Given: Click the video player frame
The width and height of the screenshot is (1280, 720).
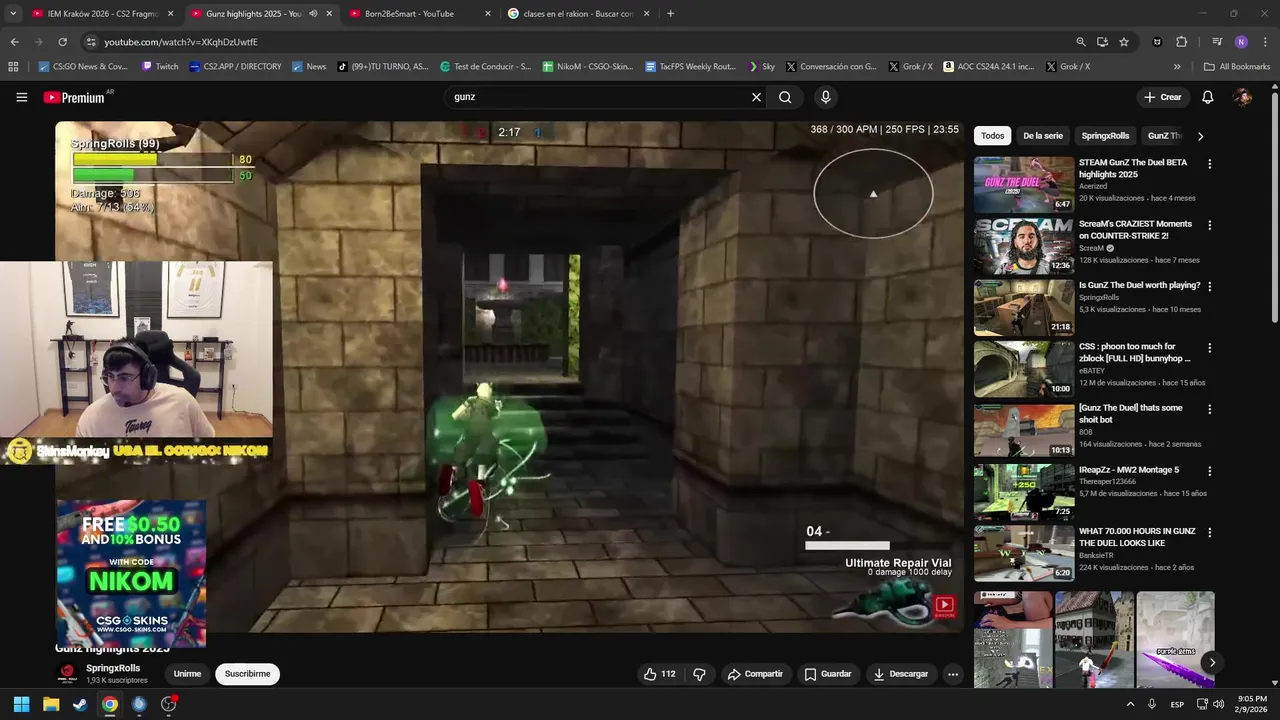Looking at the screenshot, I should click(509, 376).
